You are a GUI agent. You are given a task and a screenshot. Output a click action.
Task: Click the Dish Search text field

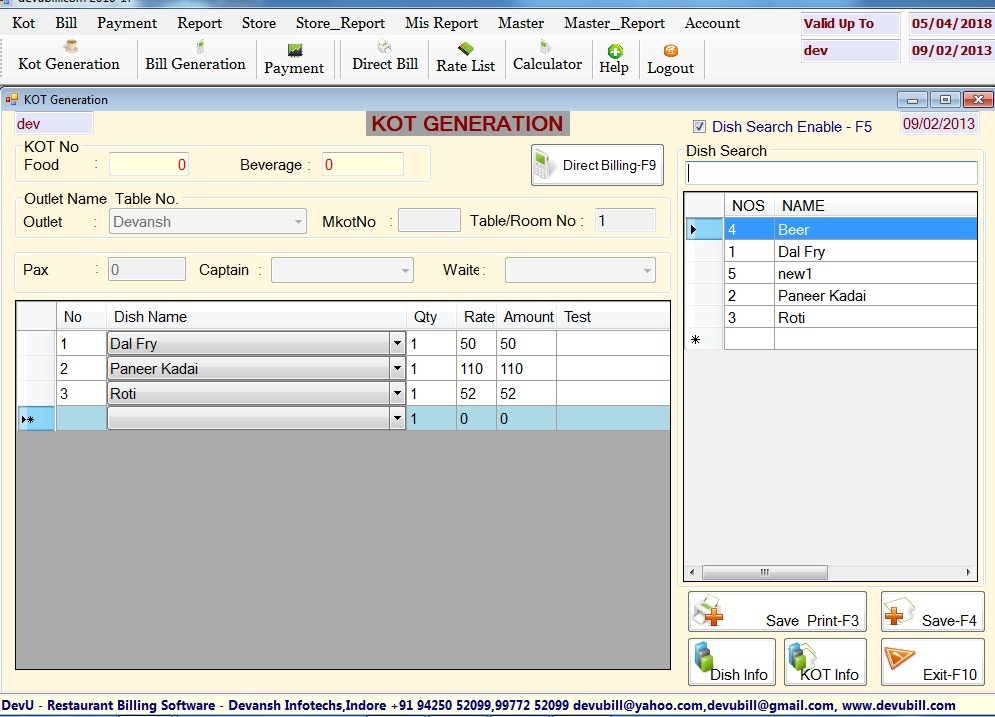(x=831, y=173)
